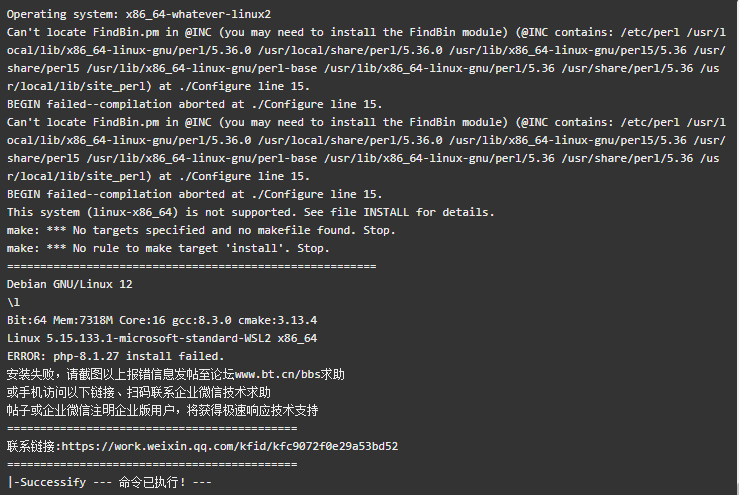Click the 'No targets specified and no makefile' line

(x=201, y=230)
